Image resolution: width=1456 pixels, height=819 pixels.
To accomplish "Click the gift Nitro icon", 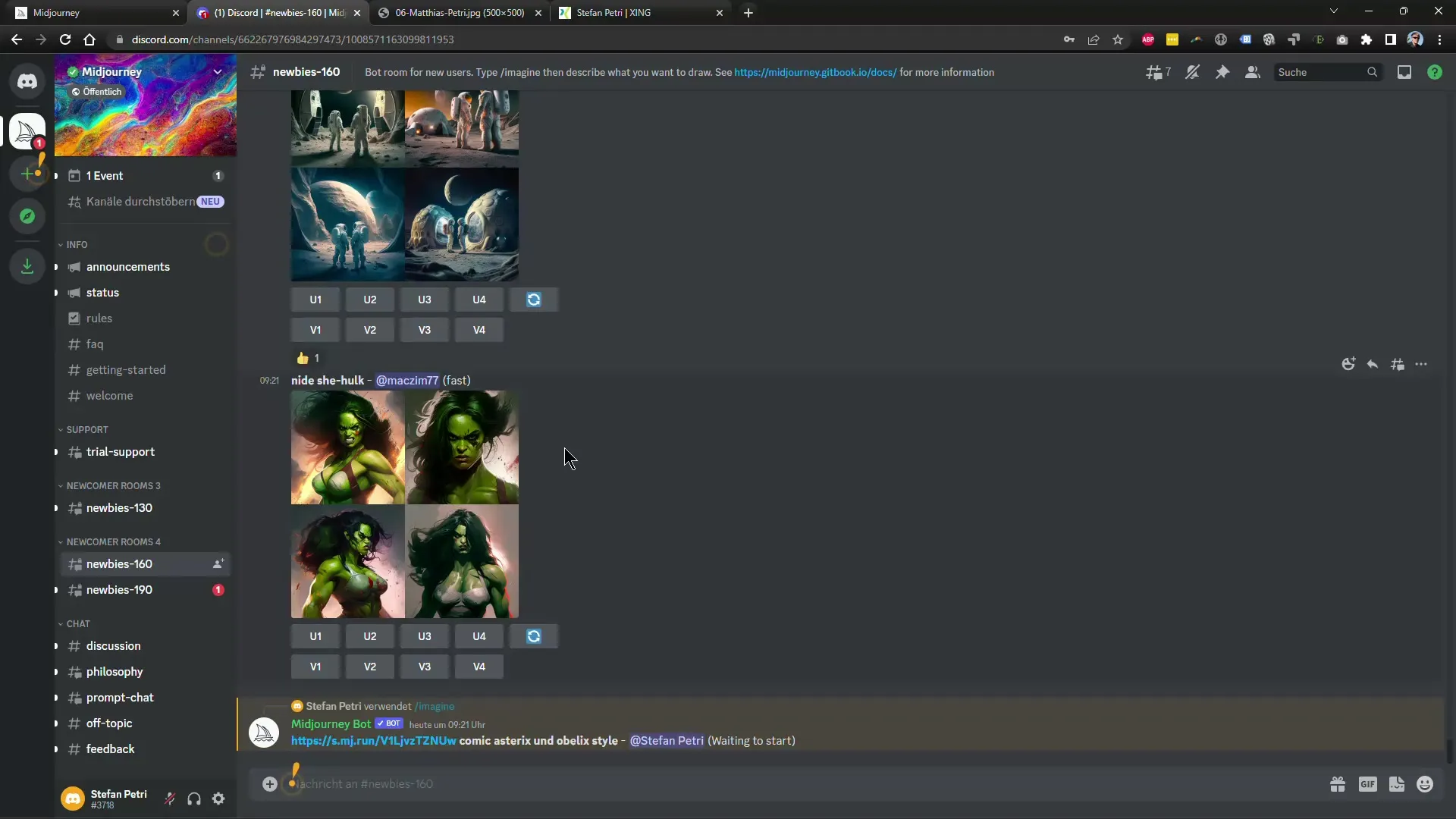I will pyautogui.click(x=1338, y=784).
